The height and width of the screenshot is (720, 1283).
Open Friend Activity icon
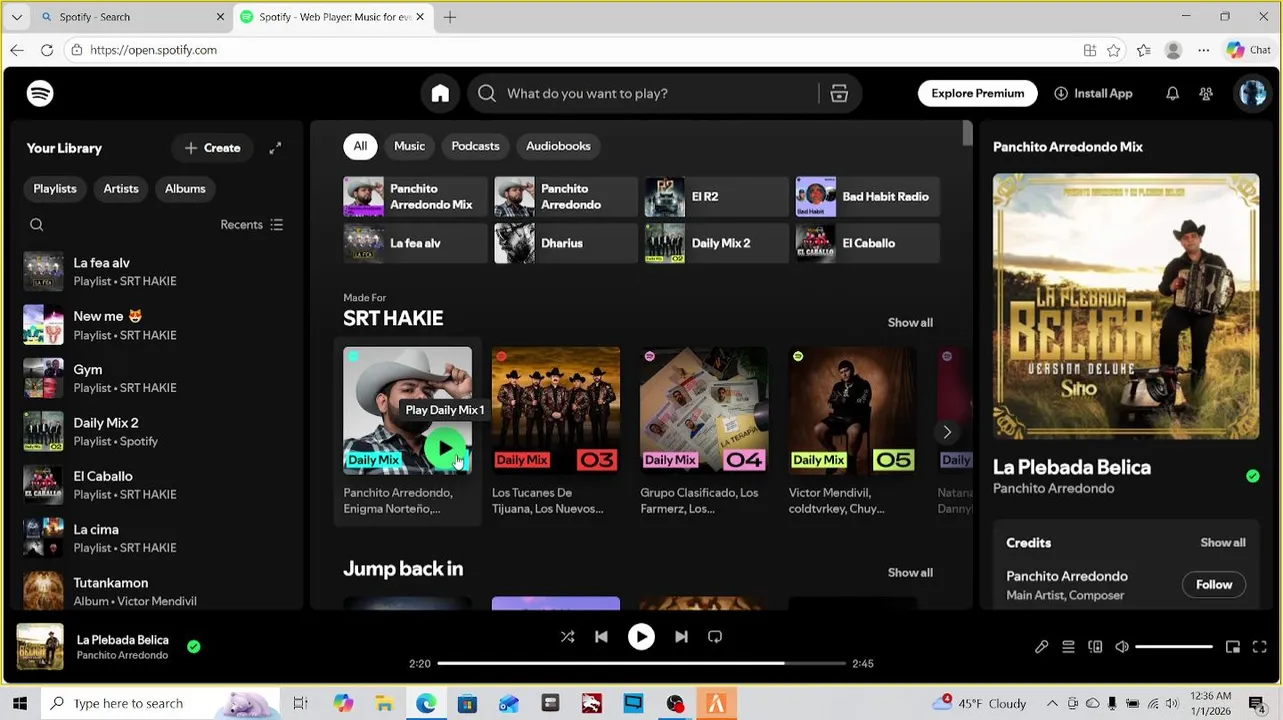click(x=1206, y=93)
